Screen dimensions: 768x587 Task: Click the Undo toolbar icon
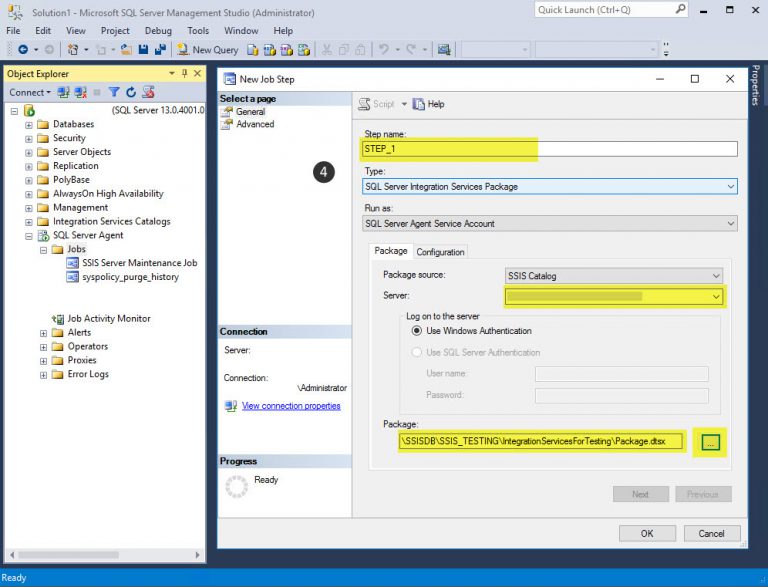(384, 49)
